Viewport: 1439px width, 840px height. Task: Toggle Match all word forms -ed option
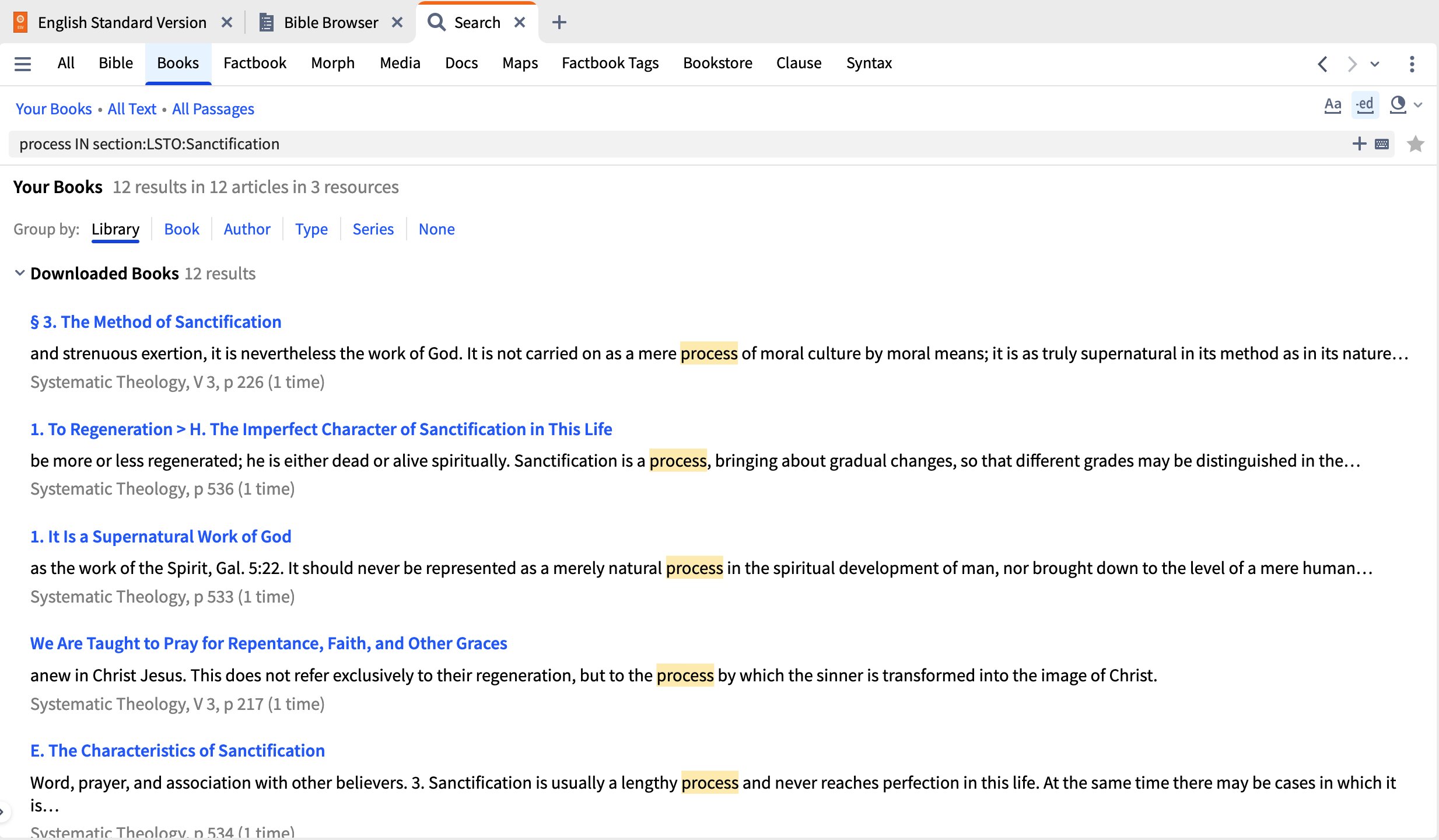tap(1365, 105)
